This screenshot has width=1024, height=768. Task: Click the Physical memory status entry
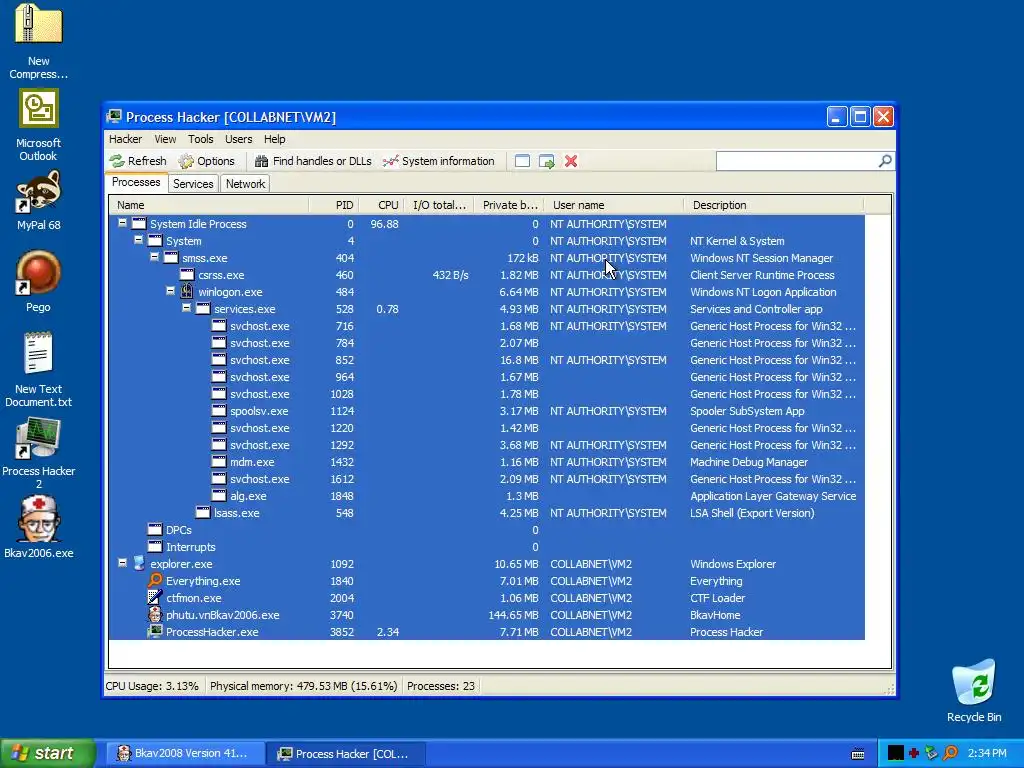[x=304, y=686]
